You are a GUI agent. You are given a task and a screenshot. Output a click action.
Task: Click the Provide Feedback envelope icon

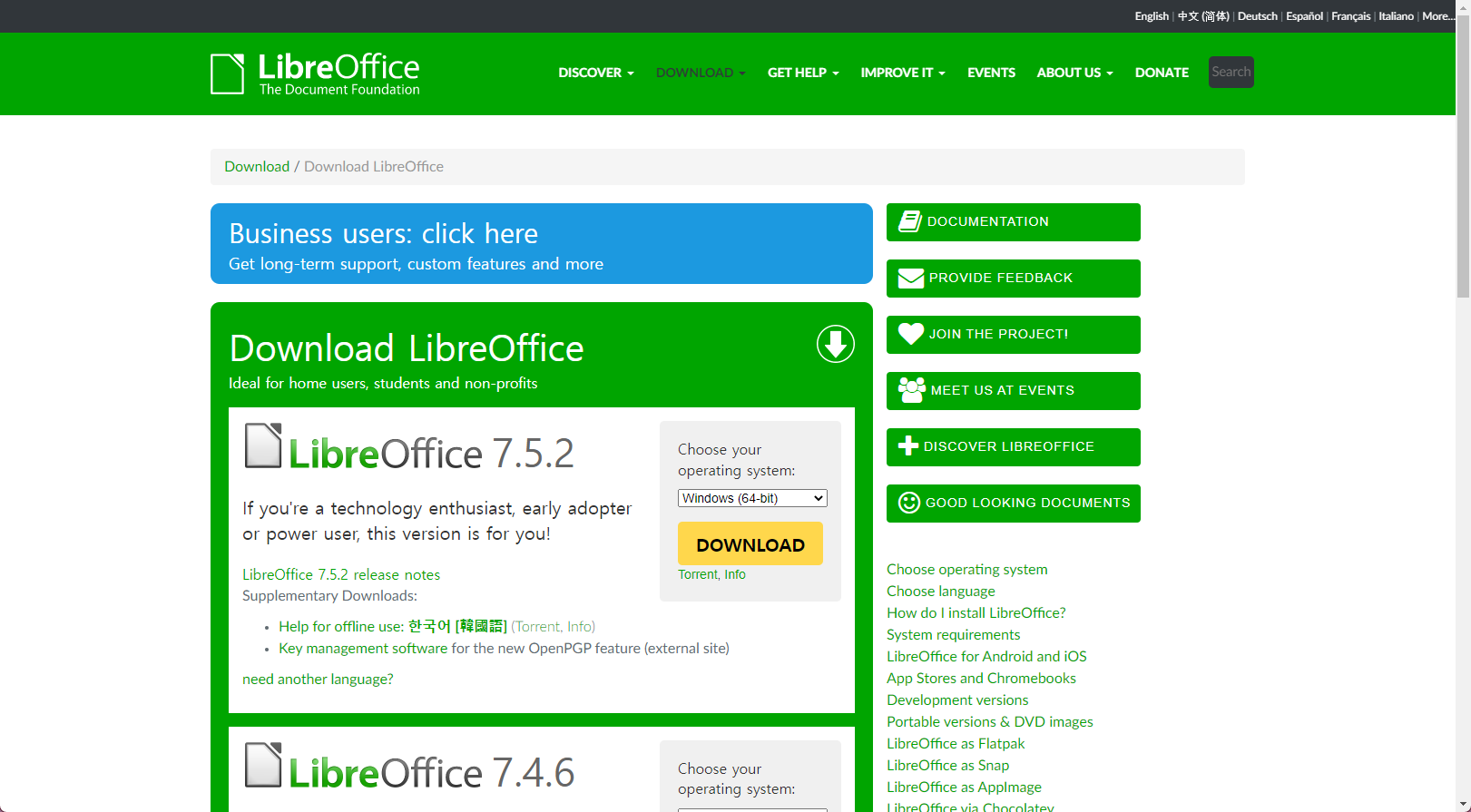click(911, 279)
